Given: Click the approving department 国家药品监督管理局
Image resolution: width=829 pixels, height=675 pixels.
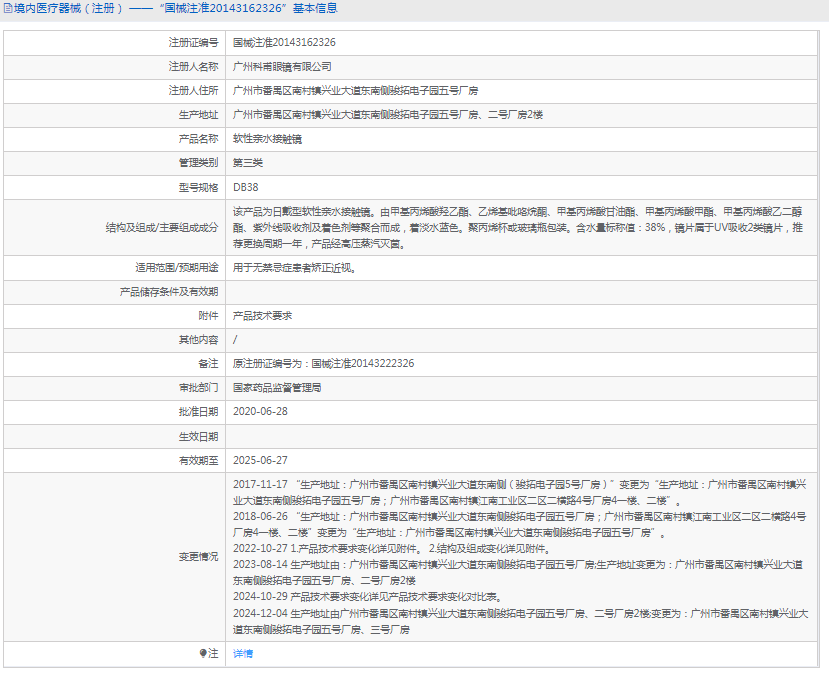Looking at the screenshot, I should pyautogui.click(x=277, y=387).
